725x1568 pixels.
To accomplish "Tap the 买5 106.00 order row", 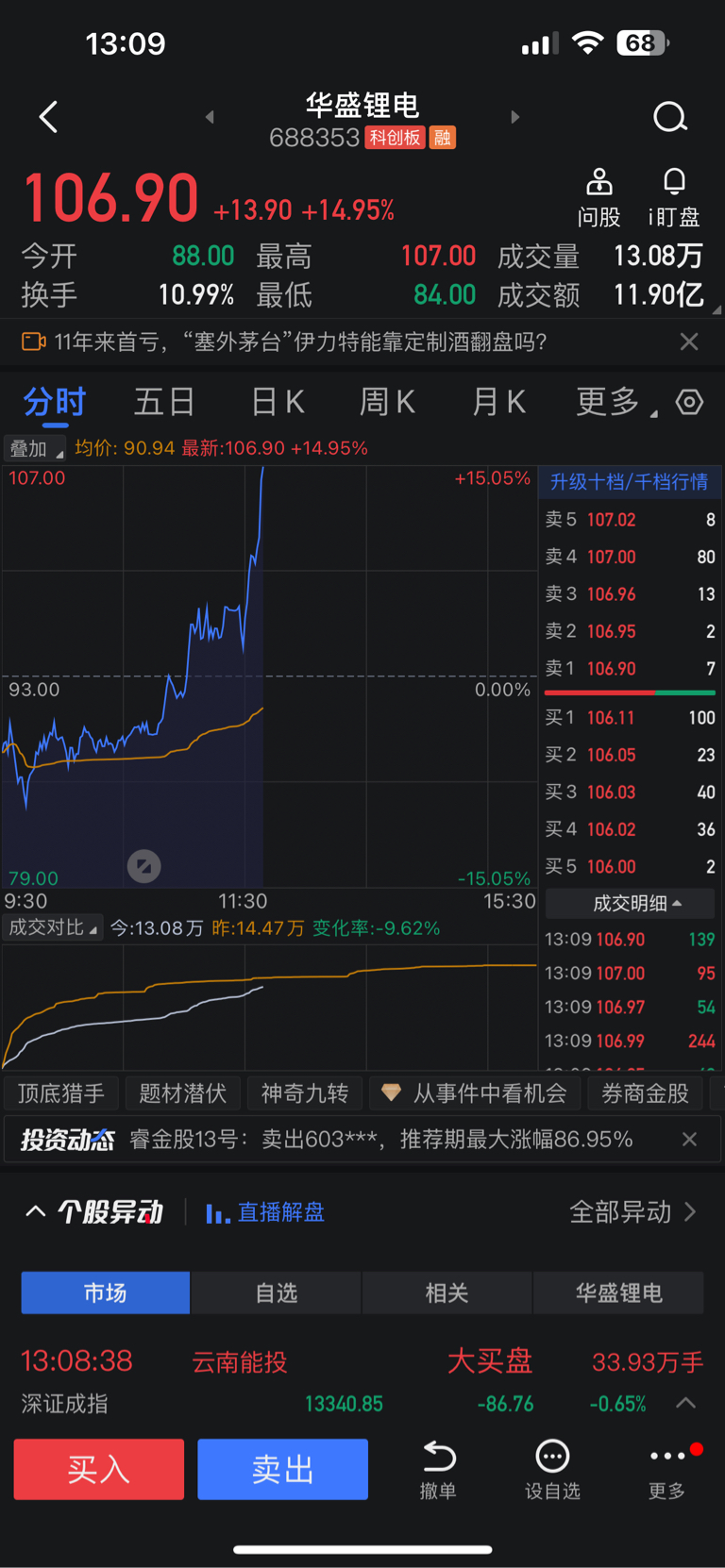I will 630,867.
